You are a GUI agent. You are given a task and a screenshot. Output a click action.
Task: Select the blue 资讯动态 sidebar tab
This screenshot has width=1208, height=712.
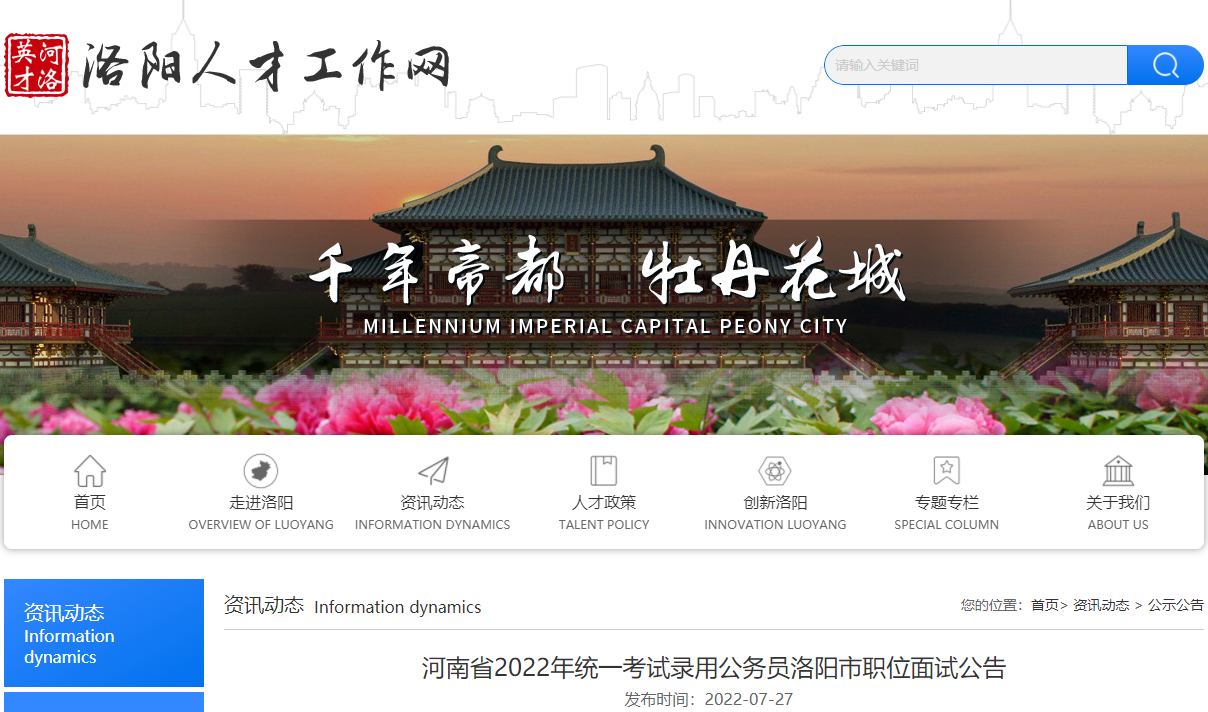[x=104, y=633]
